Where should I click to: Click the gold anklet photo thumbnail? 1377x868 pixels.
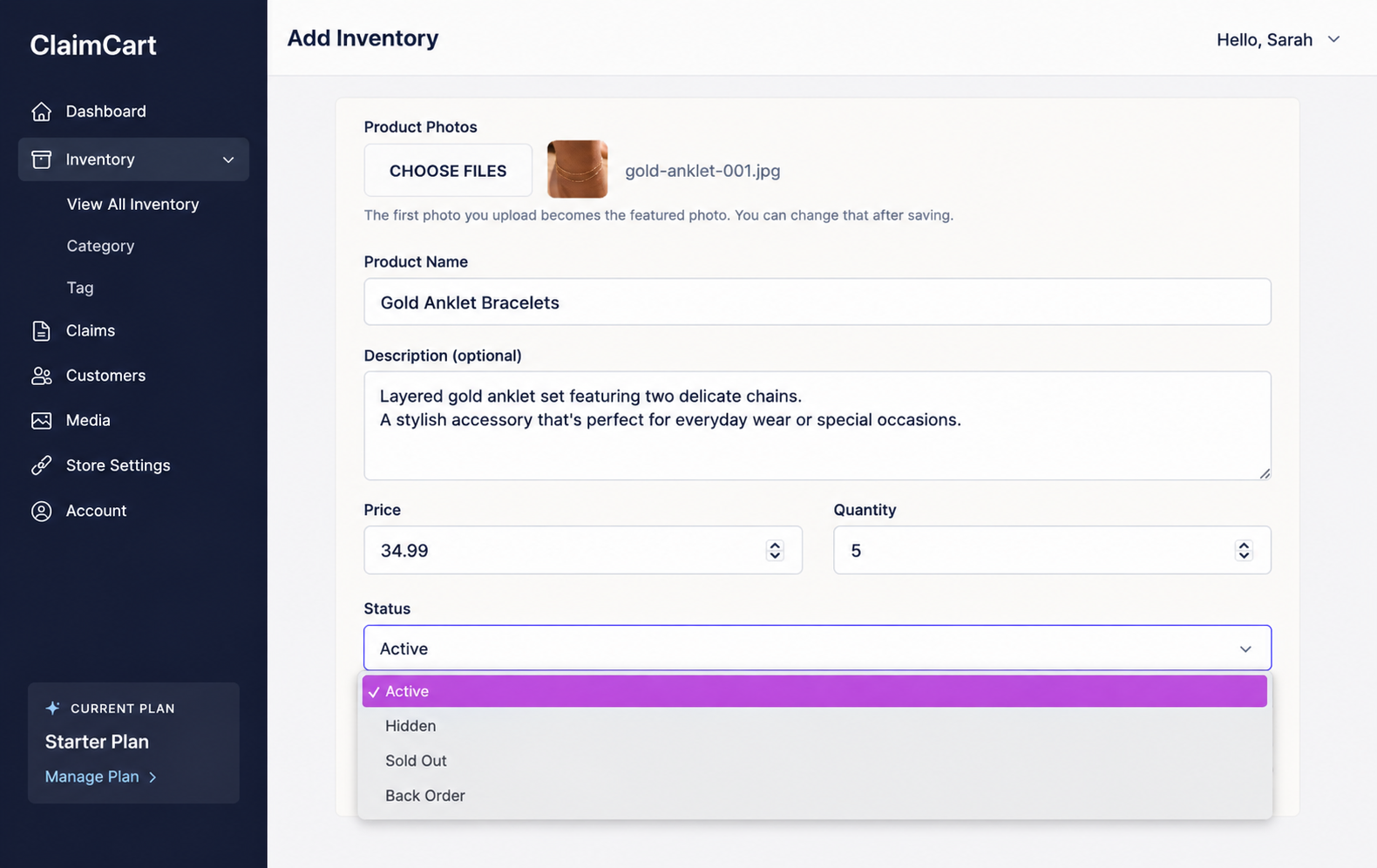(x=577, y=169)
